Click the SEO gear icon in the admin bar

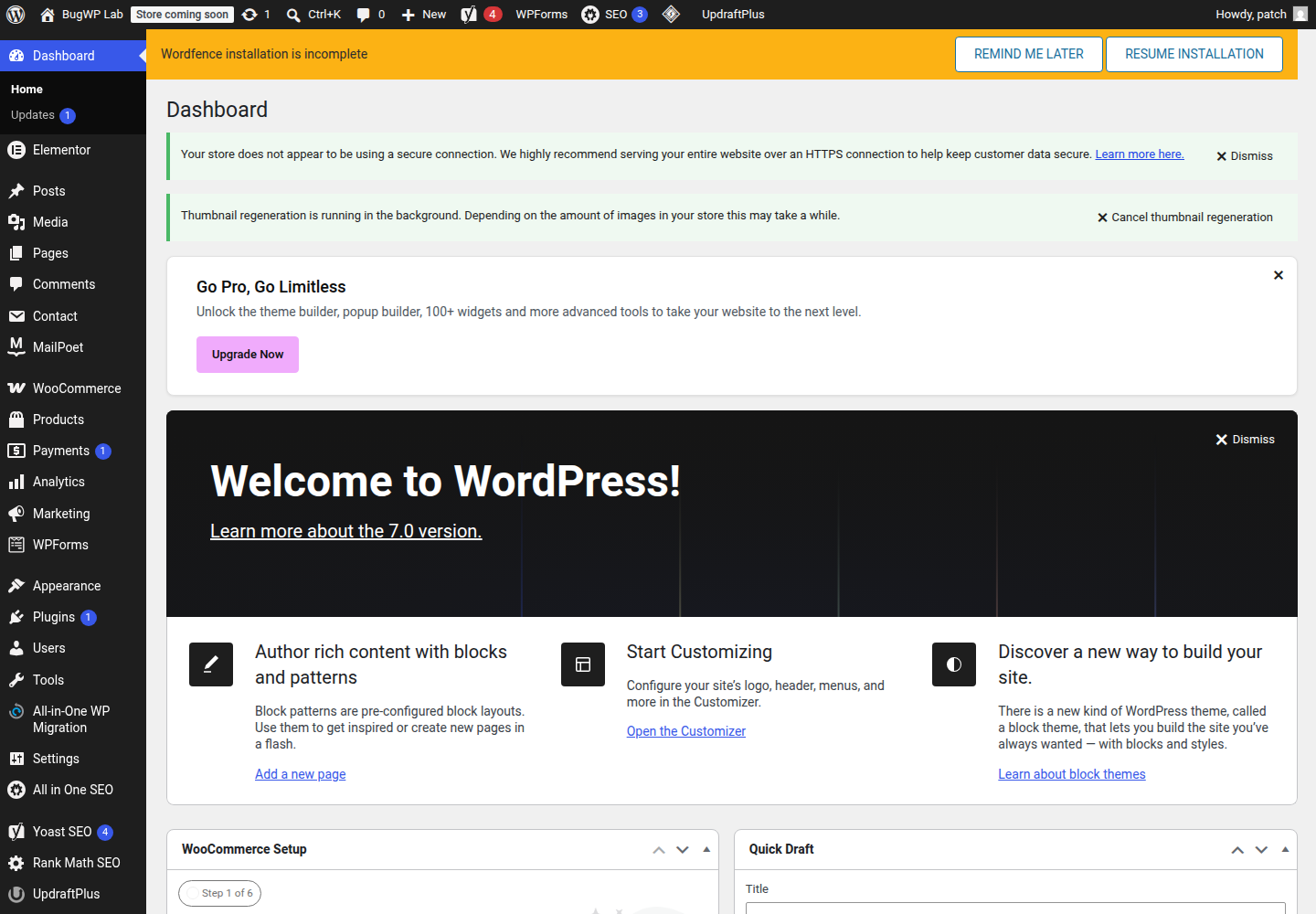tap(590, 14)
